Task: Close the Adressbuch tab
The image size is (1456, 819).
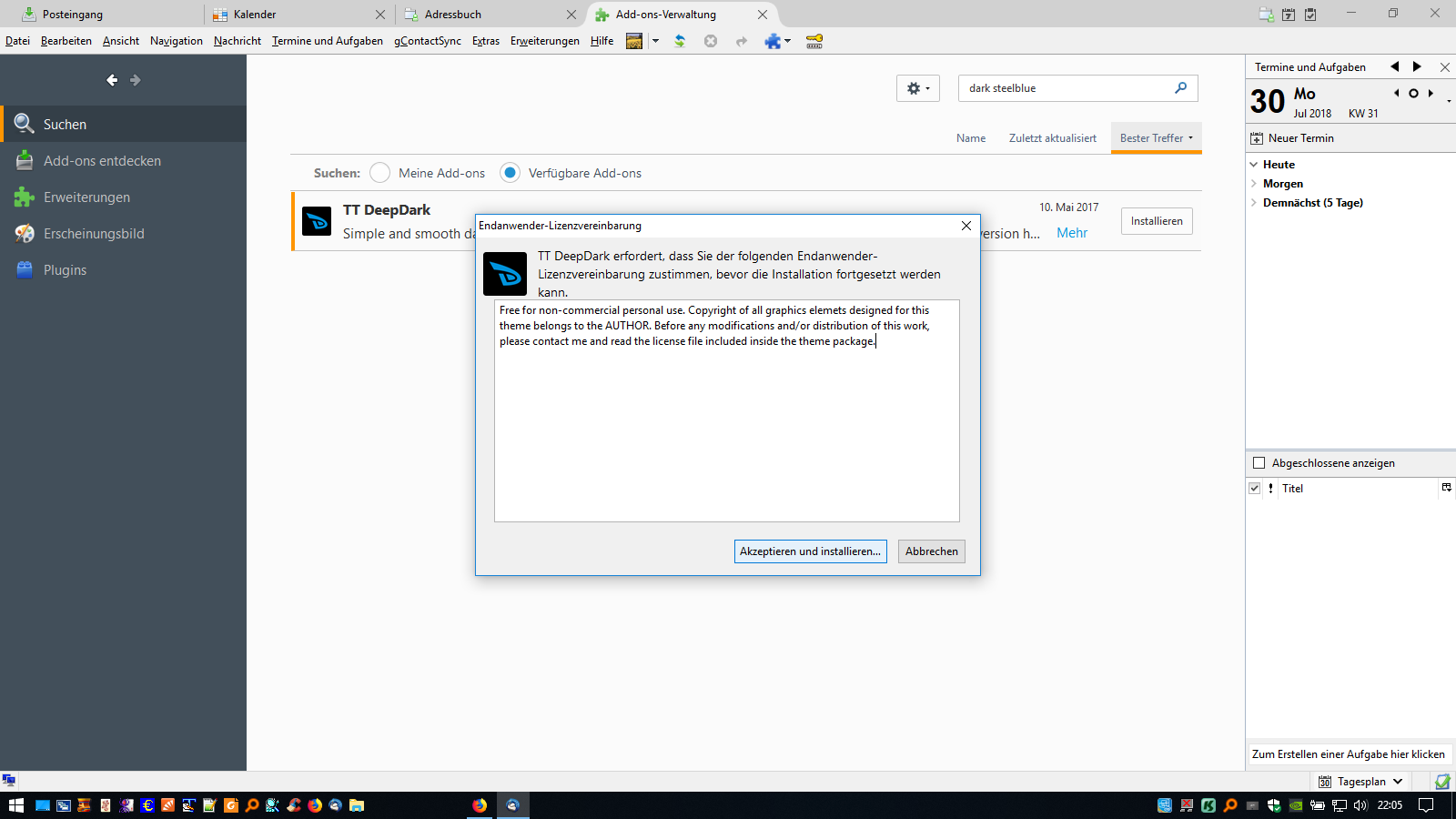Action: coord(571,15)
